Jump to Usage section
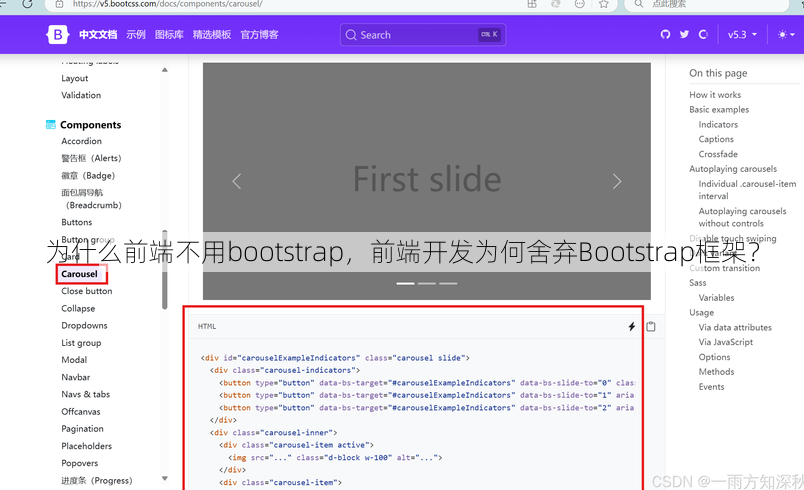 701,312
